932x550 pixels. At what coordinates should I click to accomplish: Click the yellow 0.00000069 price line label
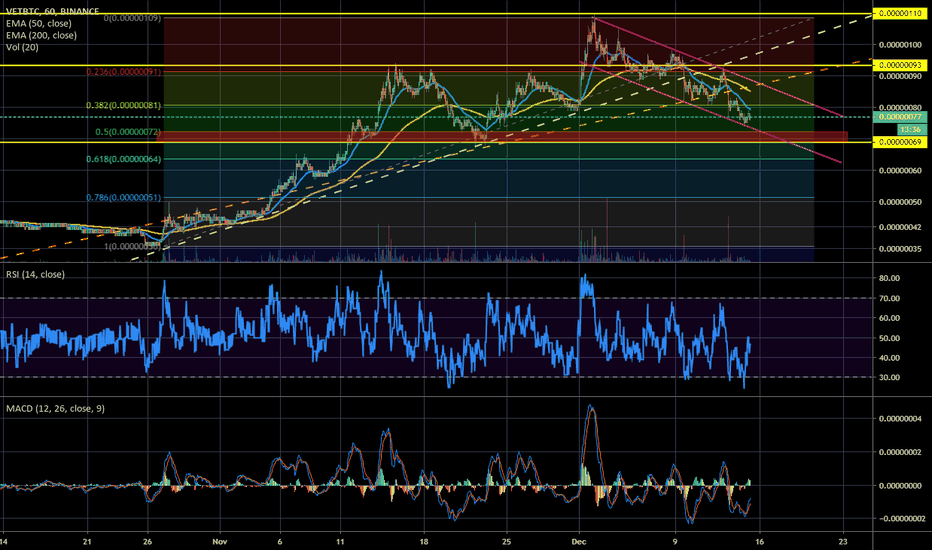[900, 142]
